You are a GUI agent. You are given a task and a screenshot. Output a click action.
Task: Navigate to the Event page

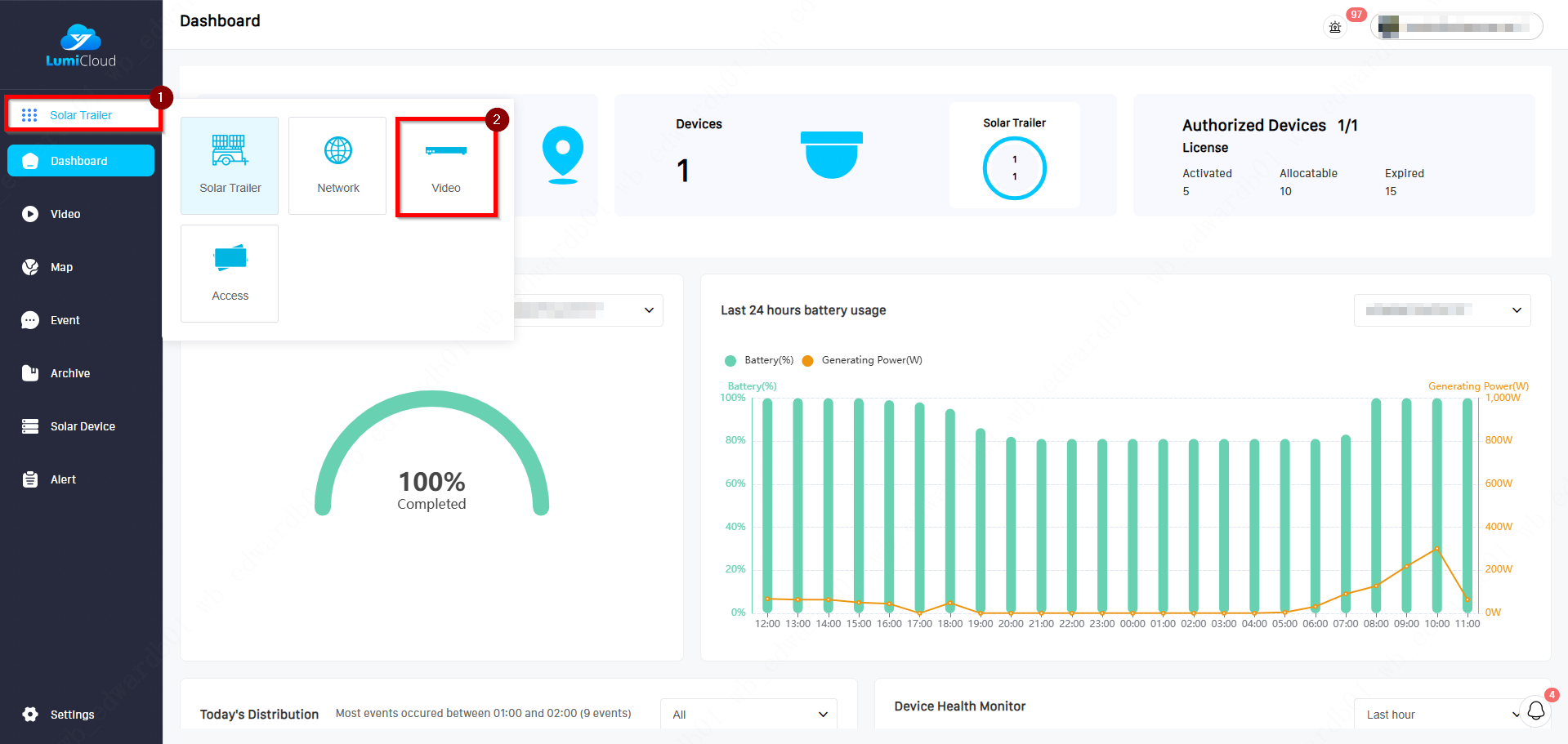(65, 320)
